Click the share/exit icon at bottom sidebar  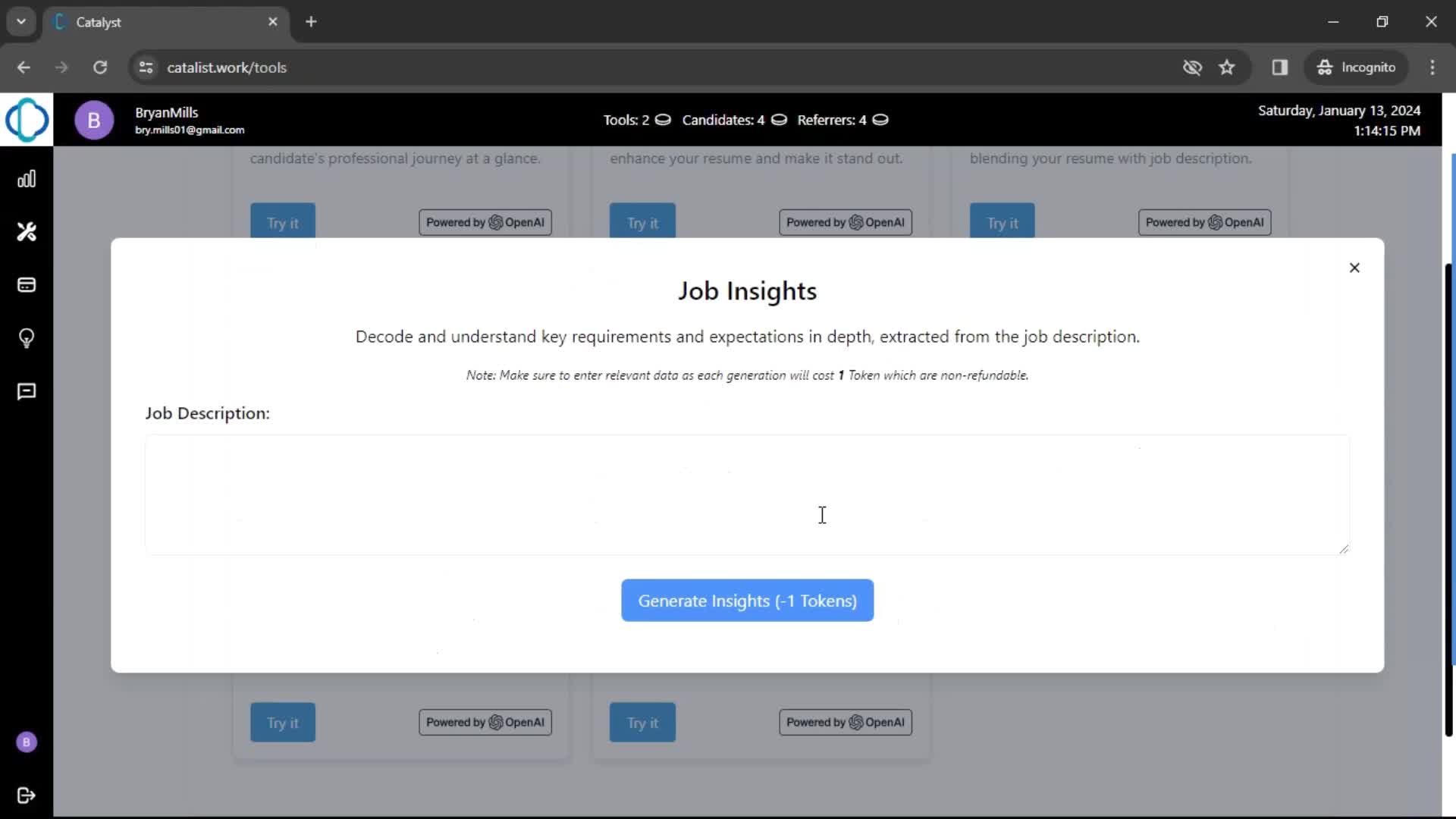27,795
